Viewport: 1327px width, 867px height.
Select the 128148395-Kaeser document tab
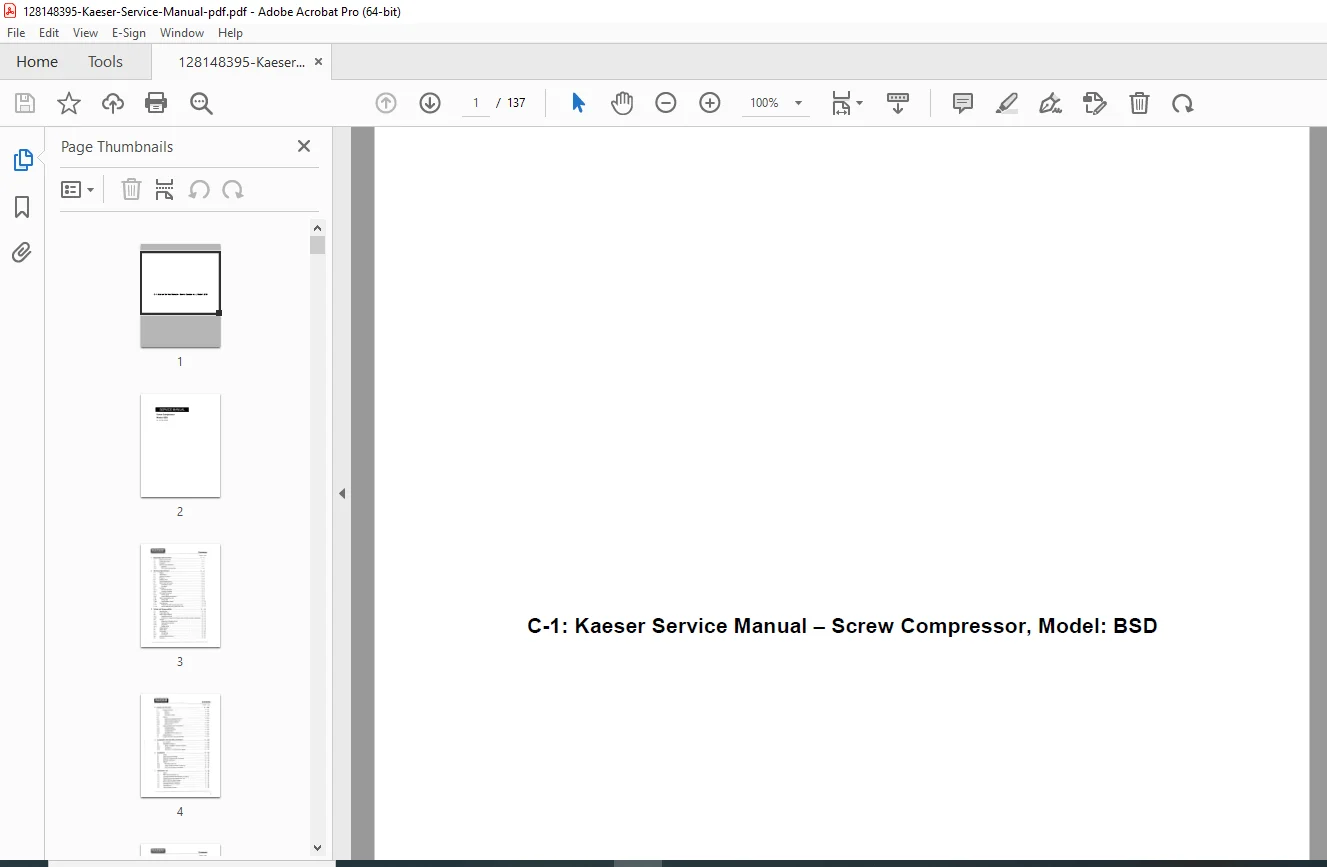coord(241,62)
